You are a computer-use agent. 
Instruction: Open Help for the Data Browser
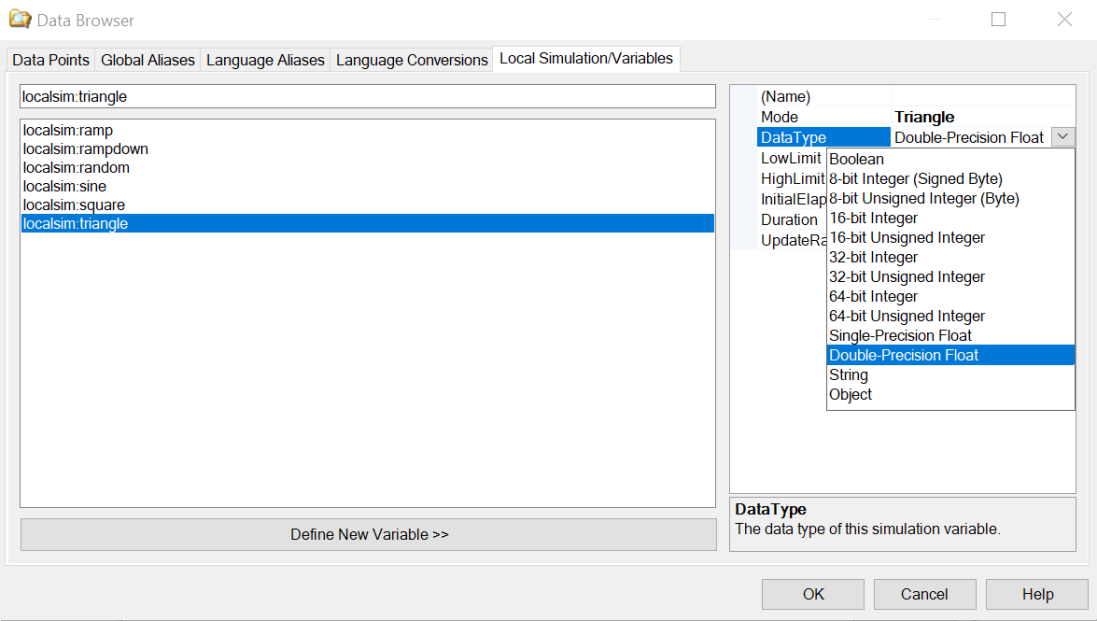pos(1037,594)
